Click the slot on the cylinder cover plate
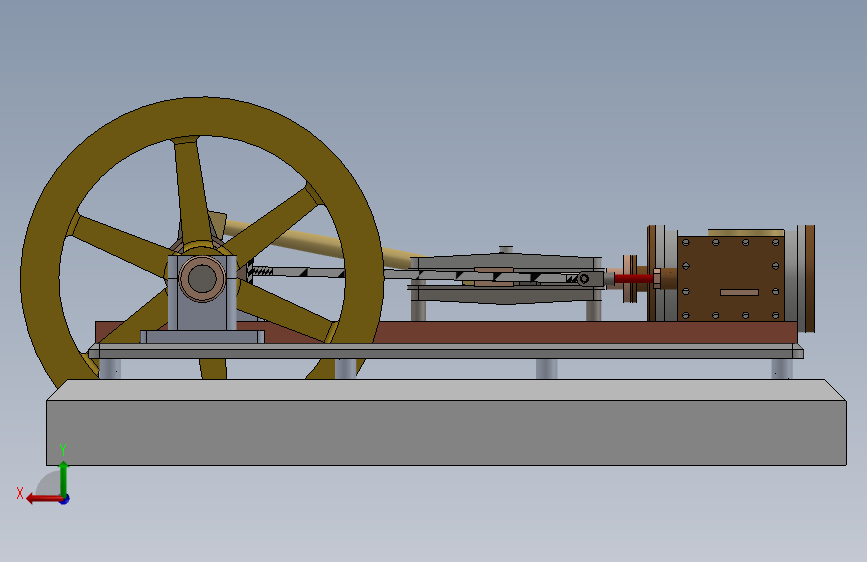The height and width of the screenshot is (562, 867). pyautogui.click(x=739, y=292)
